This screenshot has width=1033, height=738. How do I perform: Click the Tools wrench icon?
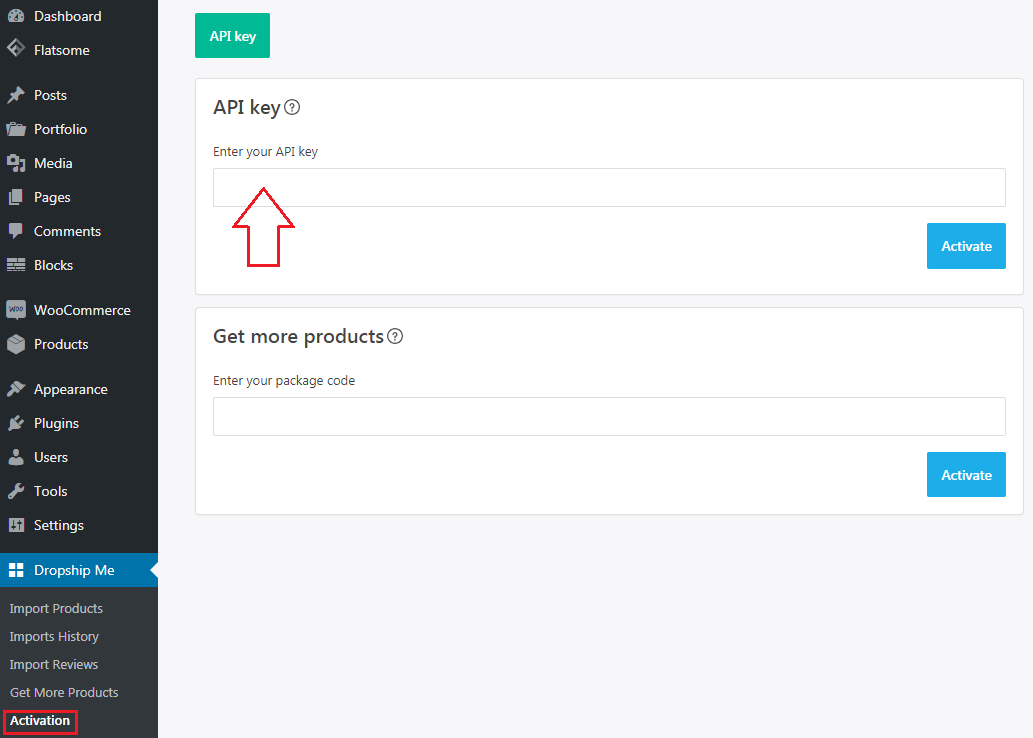click(x=16, y=491)
